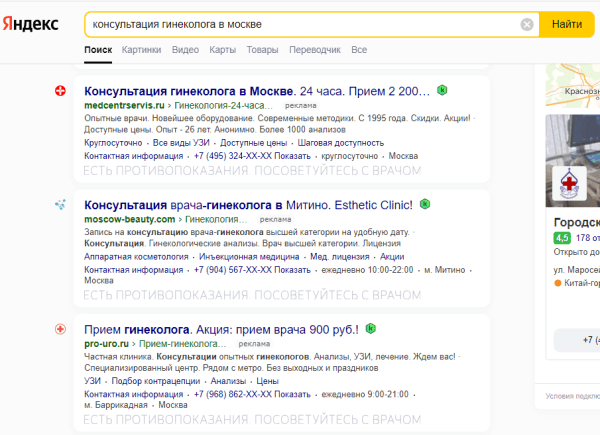The width and height of the screenshot is (600, 435).
Task: Click the blue favicon of moscow-beauty.com
Action: [x=60, y=204]
